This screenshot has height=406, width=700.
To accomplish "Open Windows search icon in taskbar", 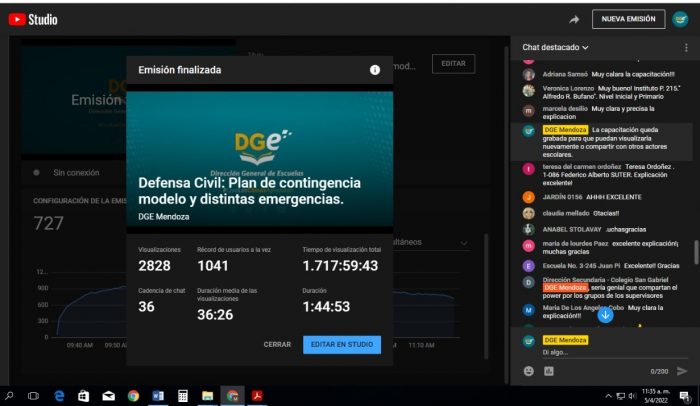I will [x=9, y=396].
